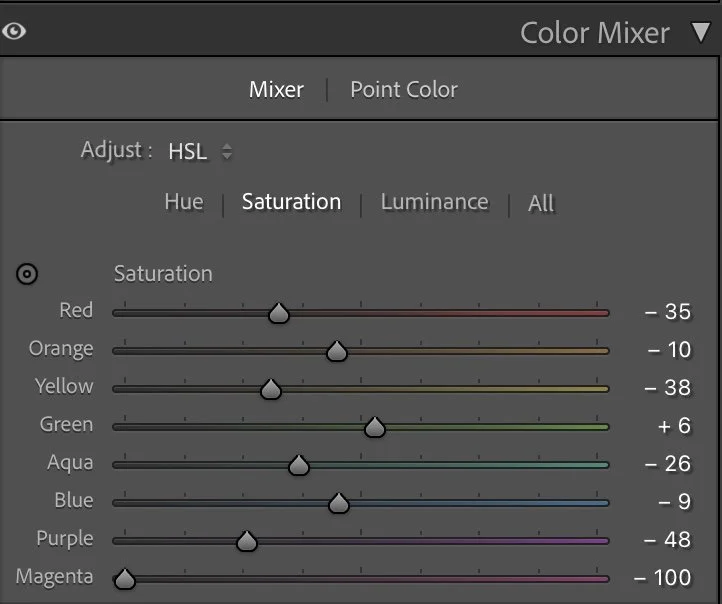This screenshot has height=604, width=722.
Task: Click the Color Mixer panel title
Action: point(594,33)
